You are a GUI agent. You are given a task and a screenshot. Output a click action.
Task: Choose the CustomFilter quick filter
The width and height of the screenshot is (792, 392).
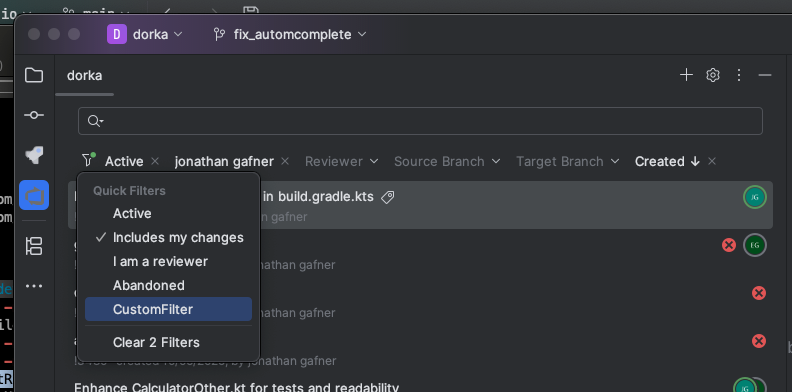tap(168, 309)
